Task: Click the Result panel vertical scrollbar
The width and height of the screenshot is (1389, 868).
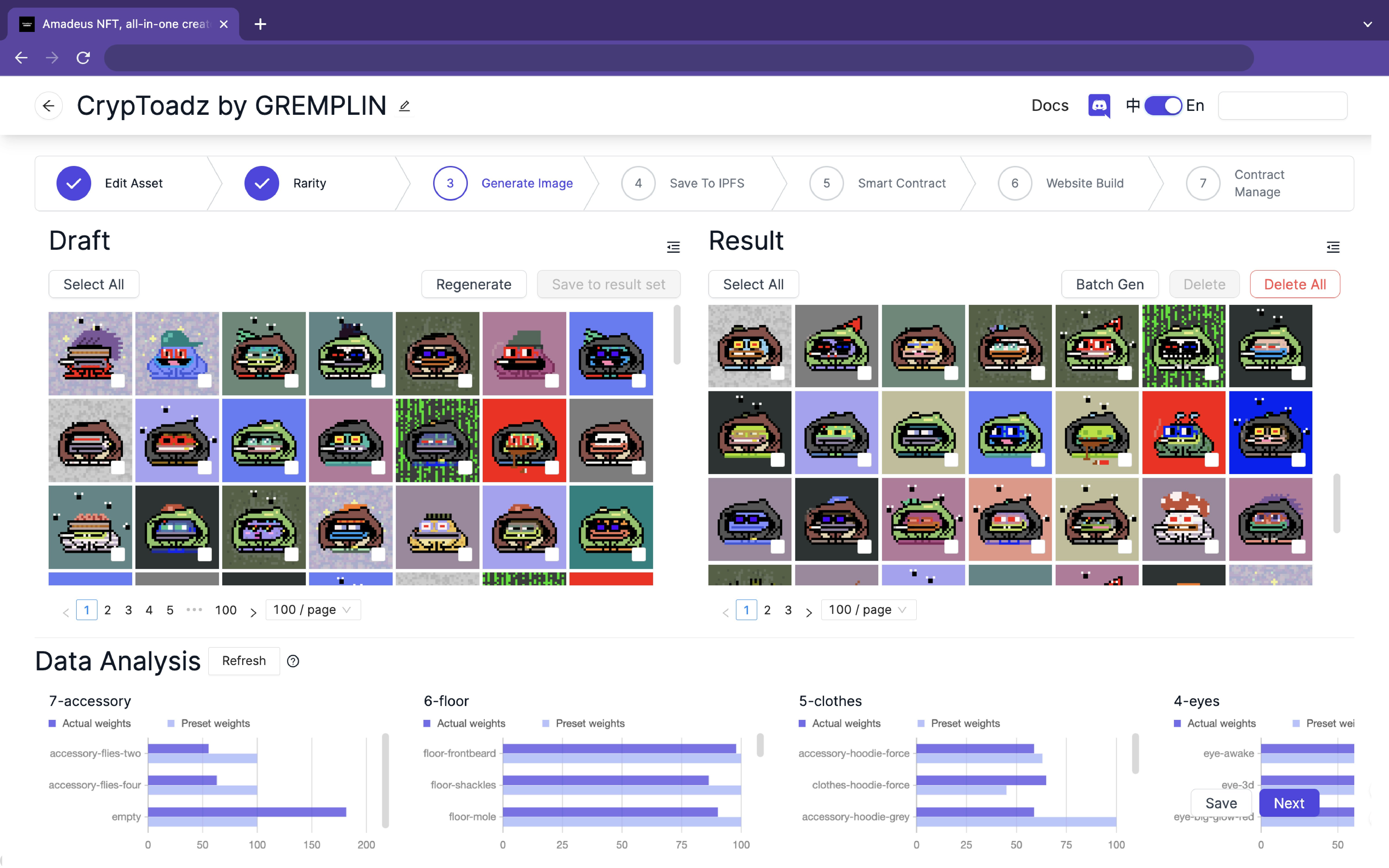Action: [1336, 503]
